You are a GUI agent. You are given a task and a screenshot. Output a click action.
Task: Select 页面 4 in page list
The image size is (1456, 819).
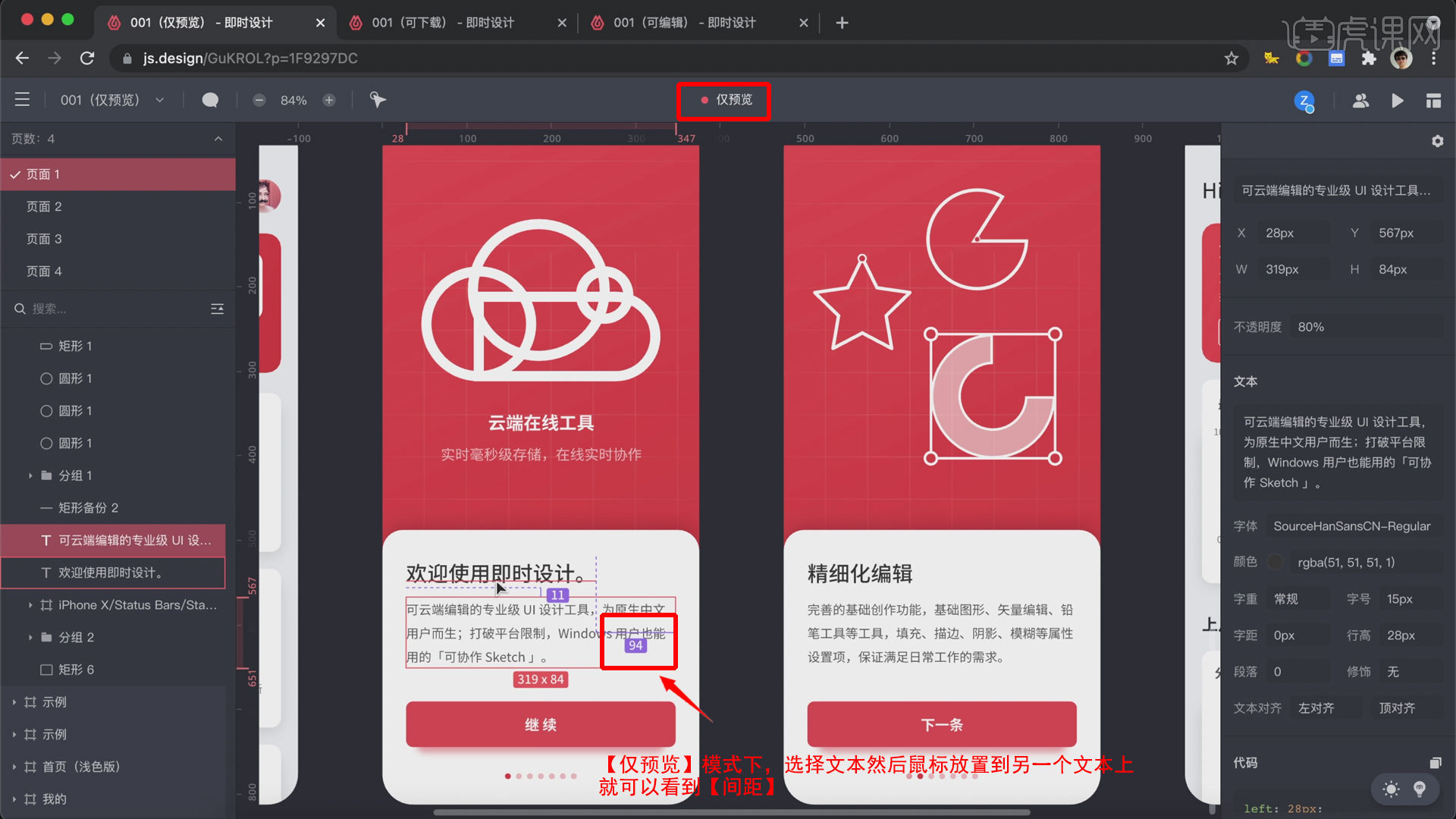click(118, 271)
